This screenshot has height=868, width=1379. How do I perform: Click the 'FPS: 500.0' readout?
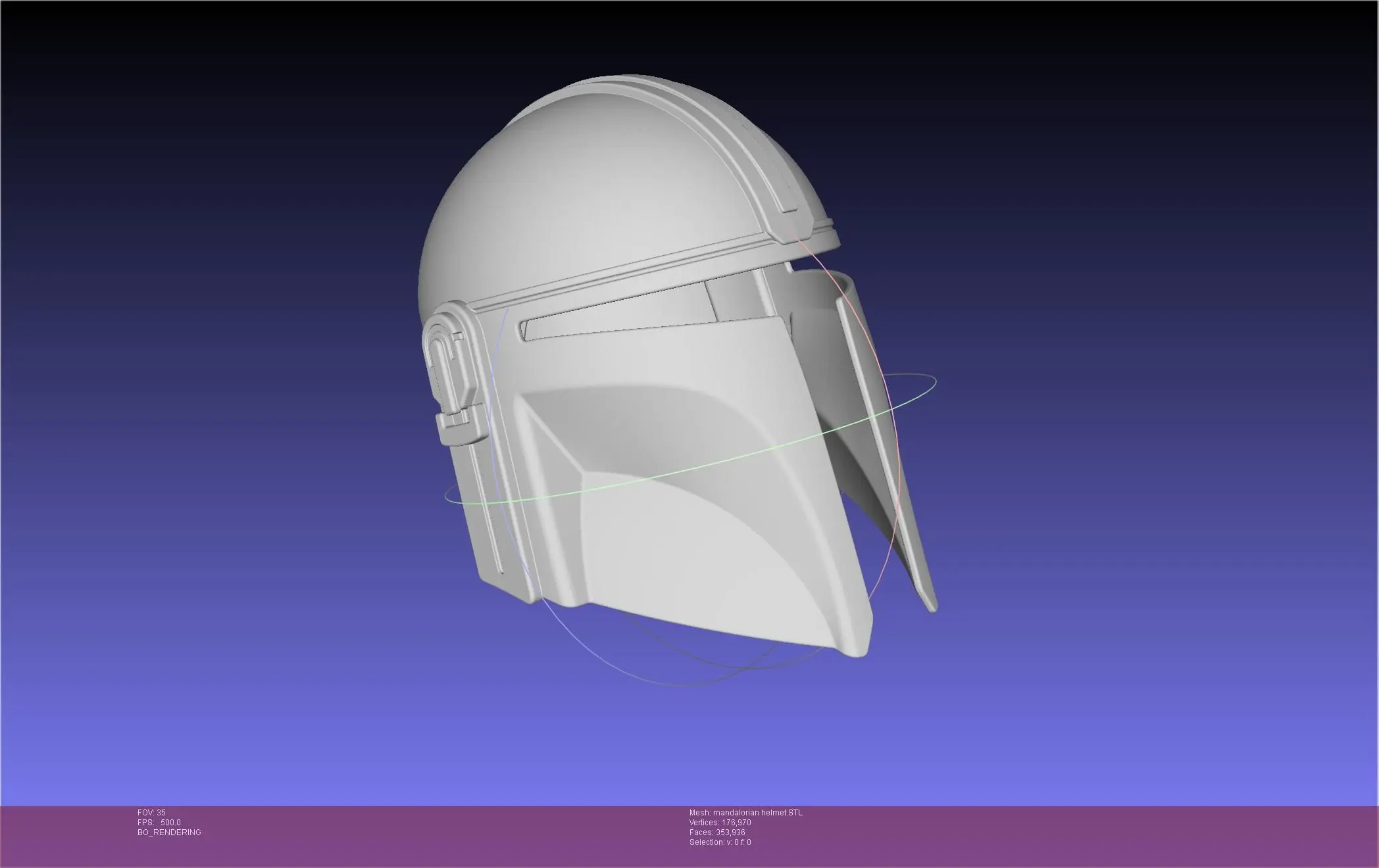[x=159, y=823]
